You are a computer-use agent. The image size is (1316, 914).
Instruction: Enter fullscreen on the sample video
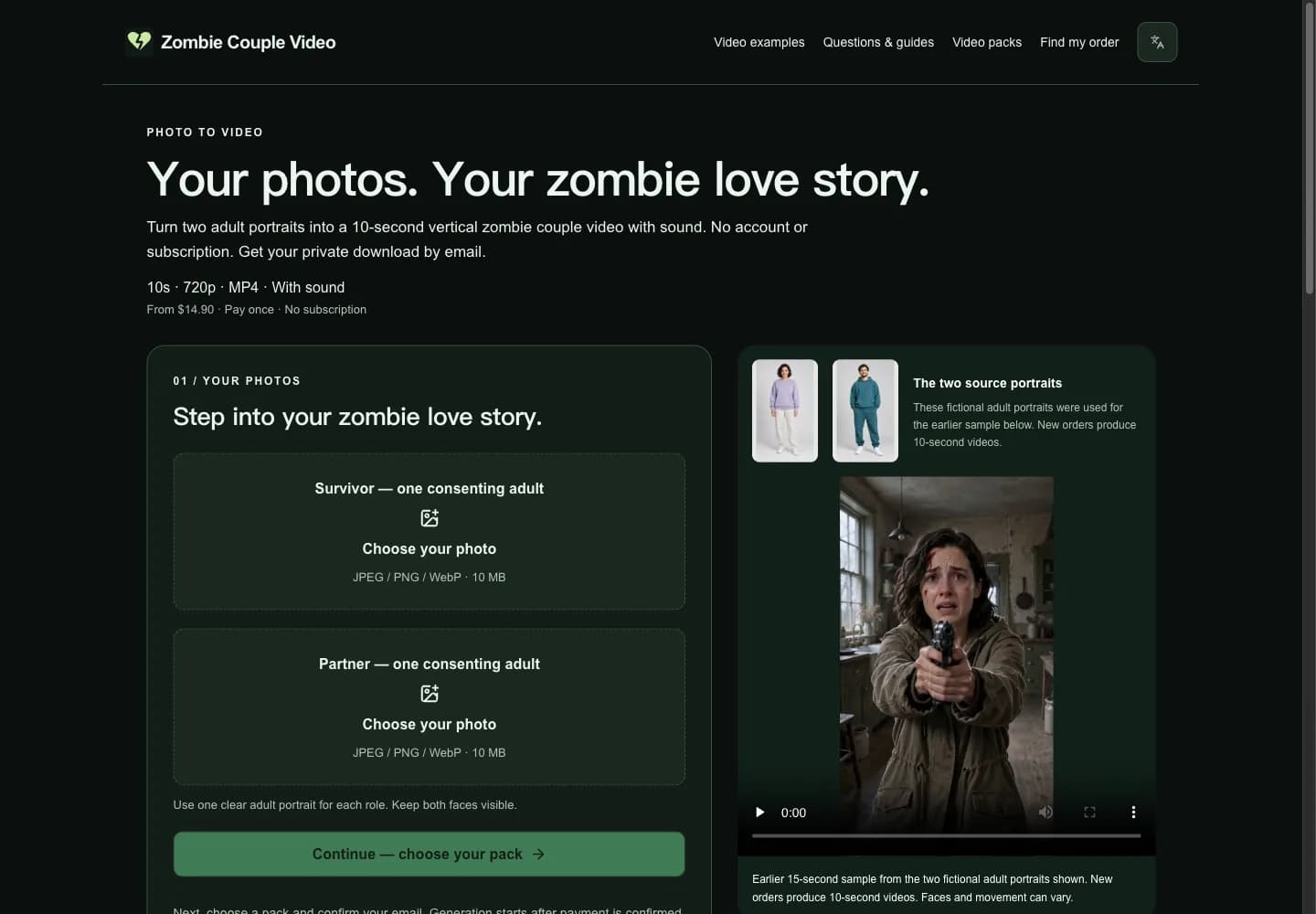[1089, 813]
